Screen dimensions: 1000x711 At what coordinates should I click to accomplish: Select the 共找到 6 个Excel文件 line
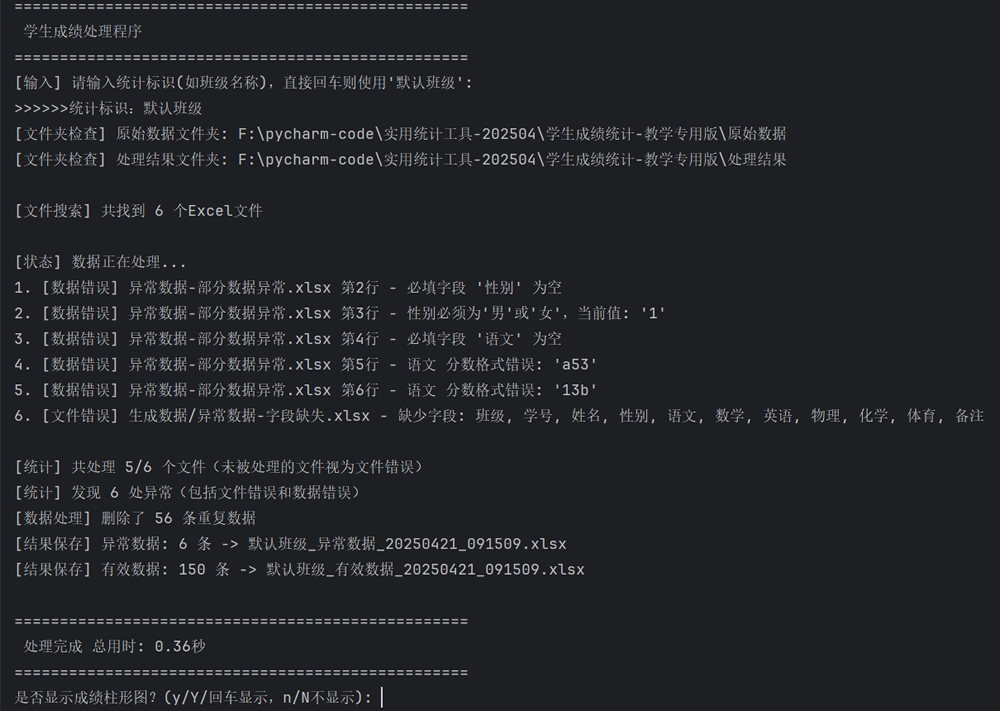(x=139, y=211)
